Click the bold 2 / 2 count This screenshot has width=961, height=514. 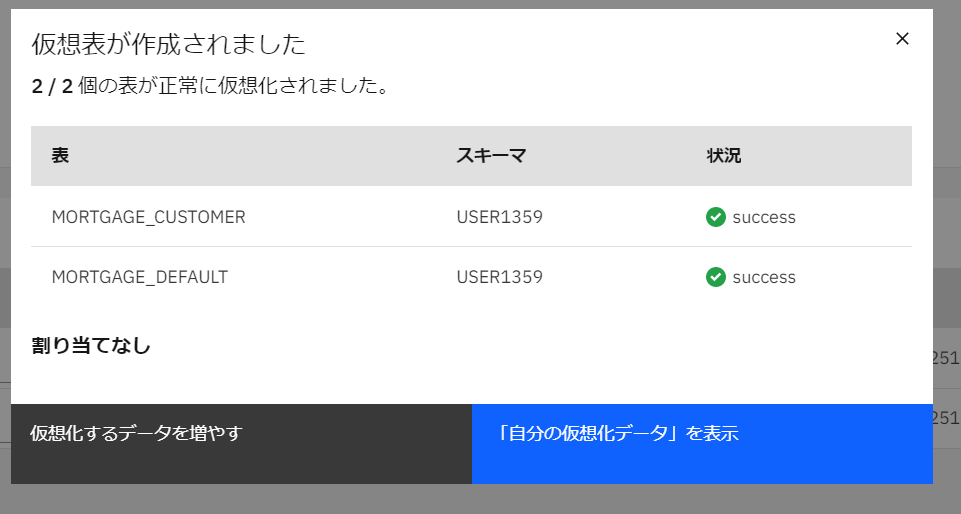52,86
